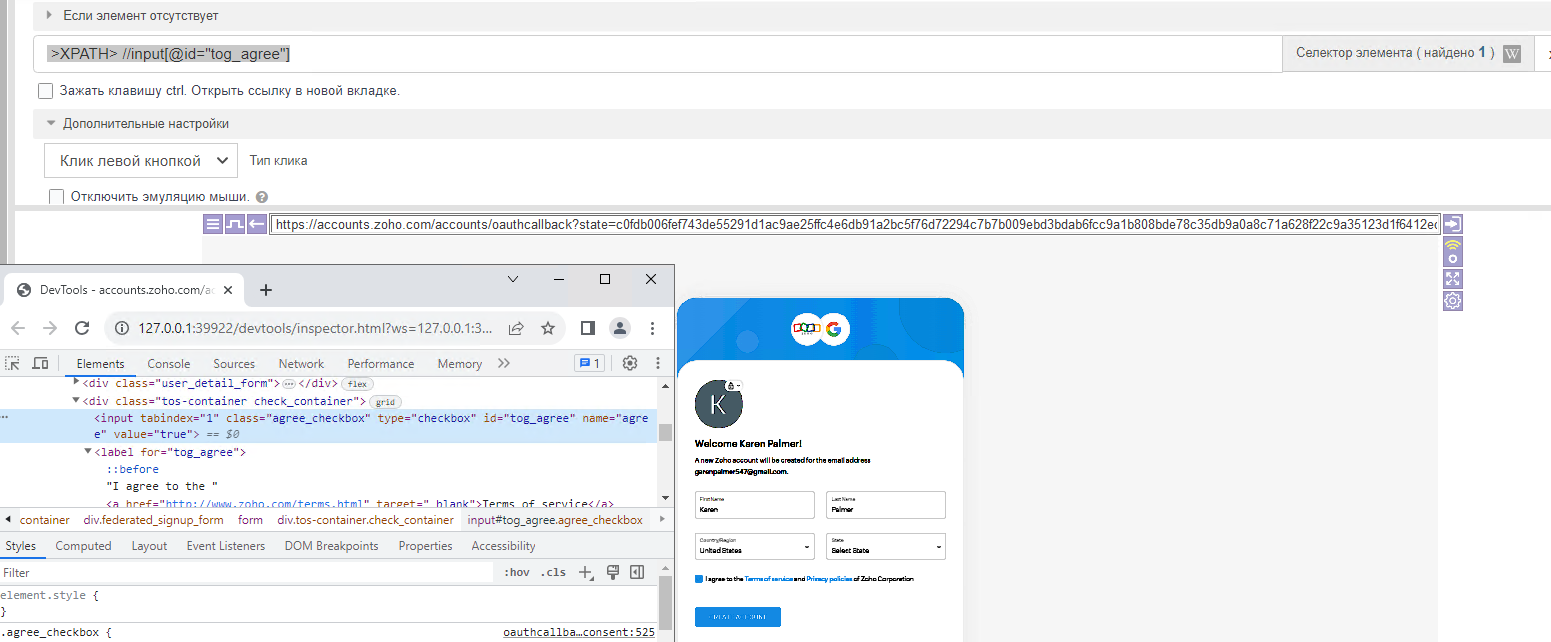Toggle the I agree to Terms checkbox
Image resolution: width=1551 pixels, height=642 pixels.
point(699,579)
